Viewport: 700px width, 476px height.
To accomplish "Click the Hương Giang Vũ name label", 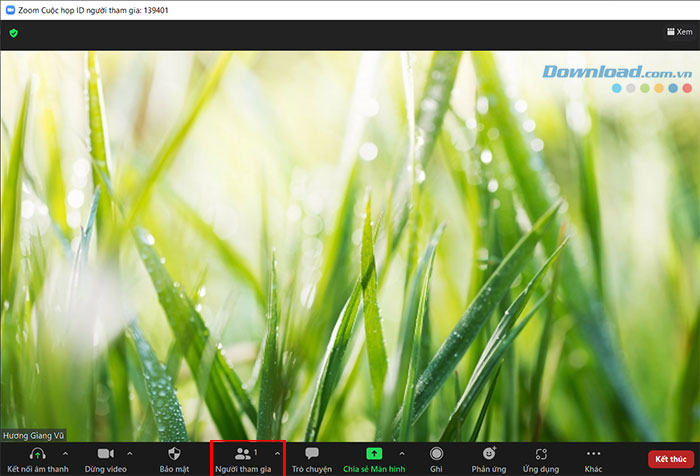I will coord(32,436).
